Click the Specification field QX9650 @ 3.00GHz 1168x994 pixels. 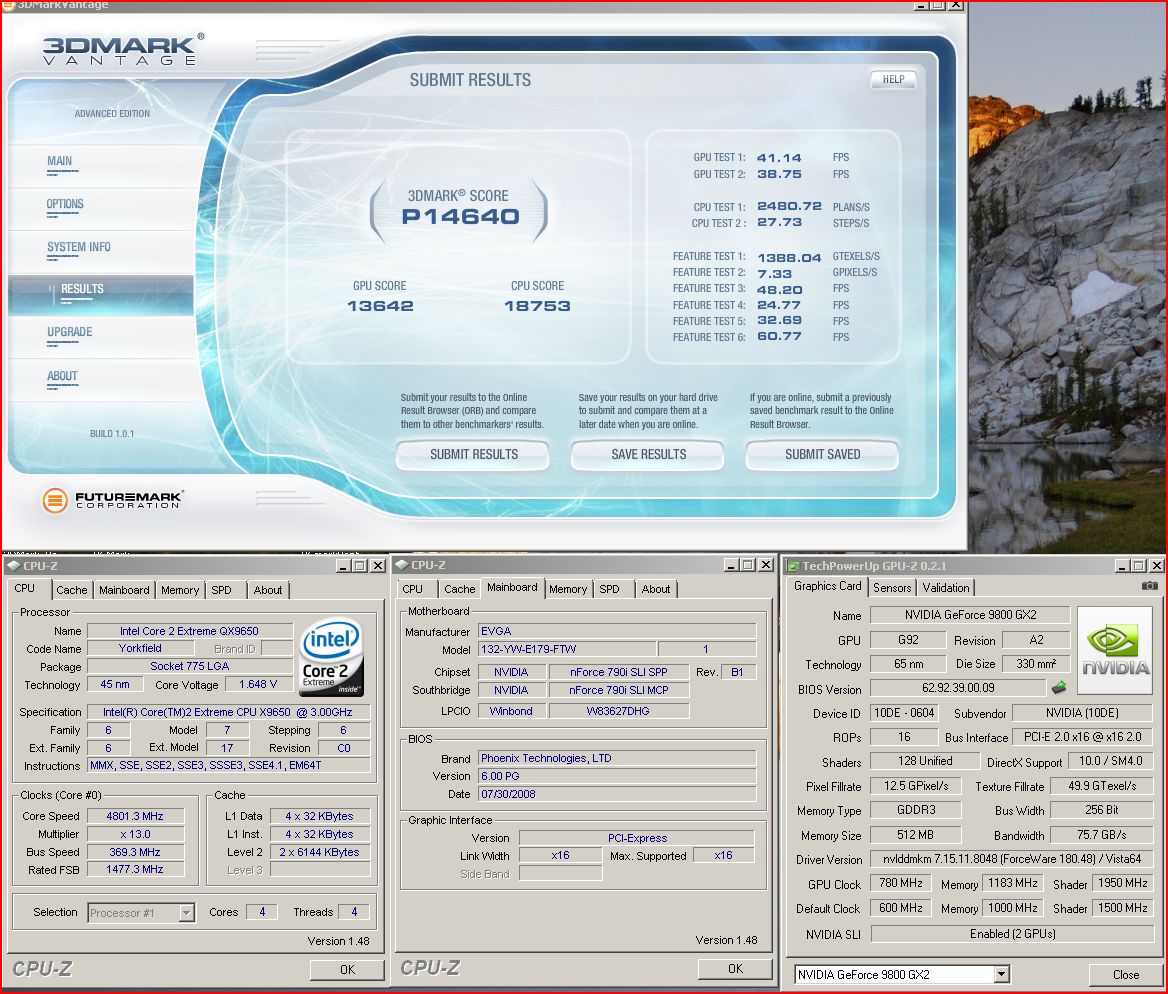tap(228, 712)
